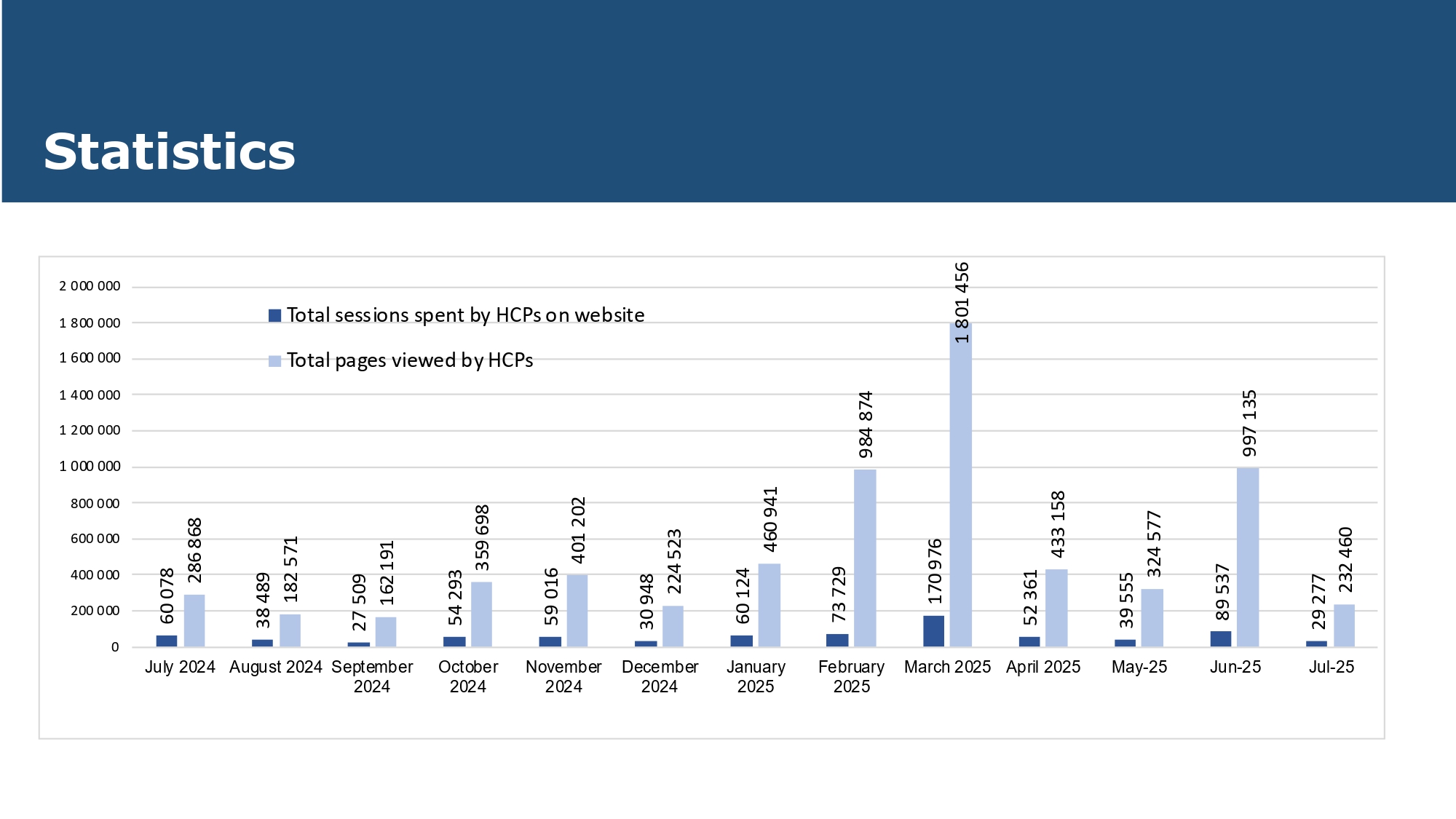Click the light blue pages-viewed legend swatch

(x=274, y=361)
